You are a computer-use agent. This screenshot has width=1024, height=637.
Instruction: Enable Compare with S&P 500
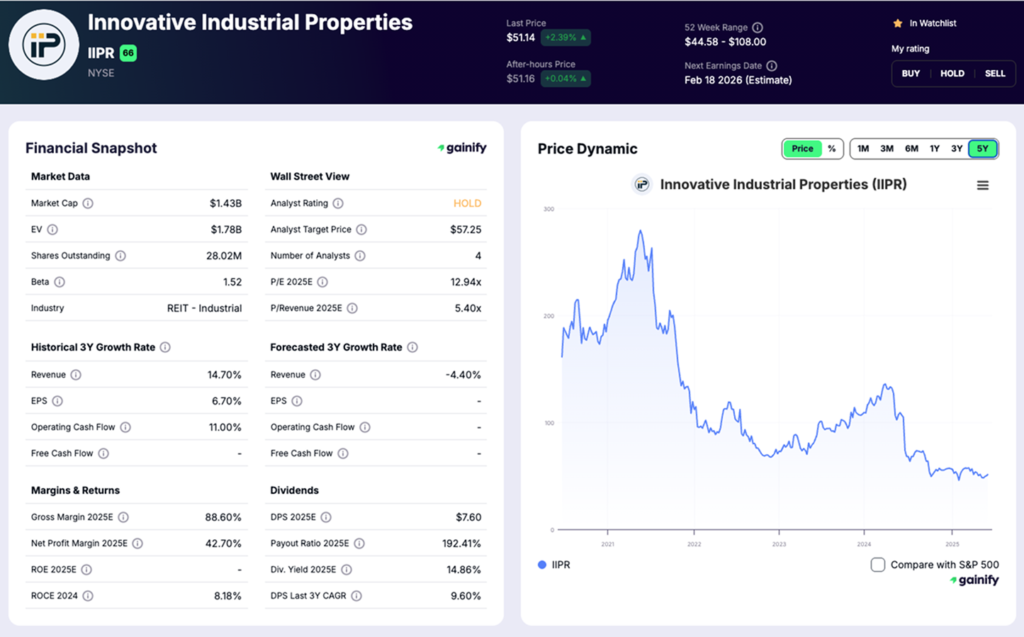tap(877, 564)
